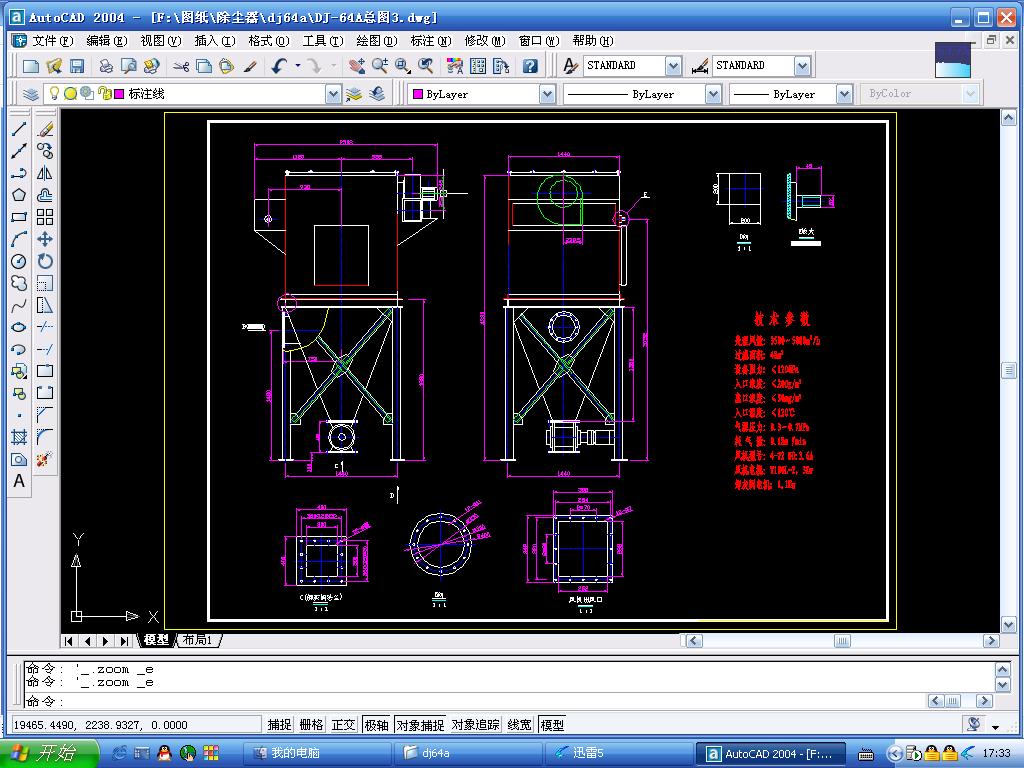Turn off 极轴 polar tracking
Viewport: 1024px width, 768px height.
pos(376,725)
